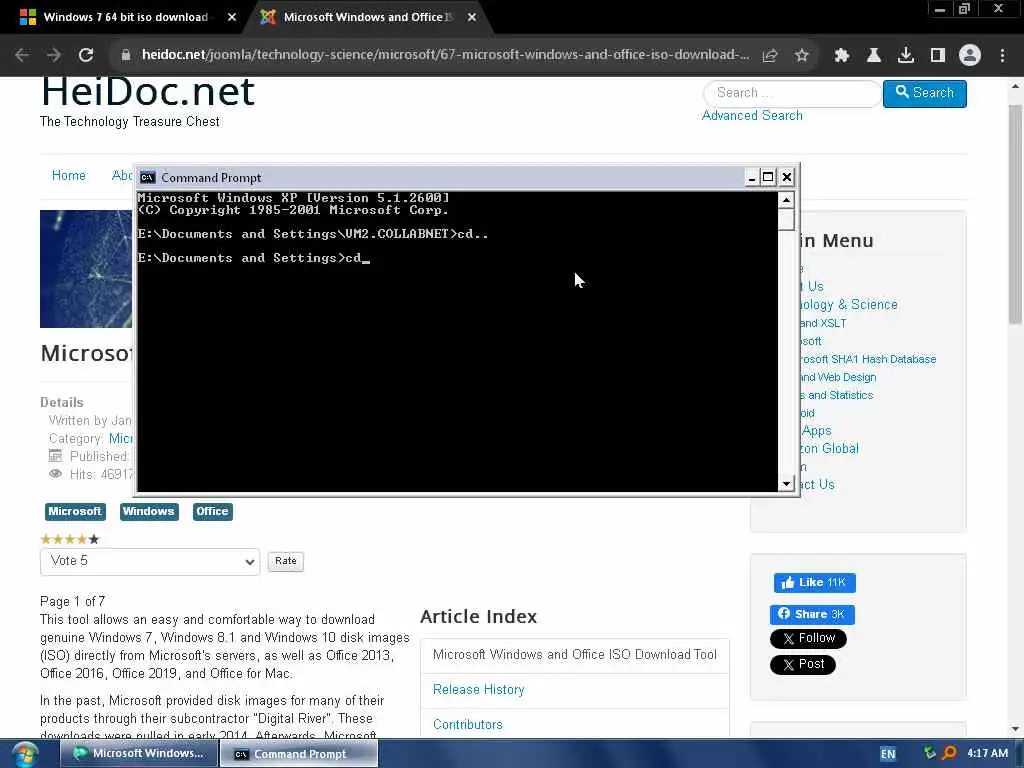1024x768 pixels.
Task: Open Release History in Article Index
Action: click(x=479, y=690)
